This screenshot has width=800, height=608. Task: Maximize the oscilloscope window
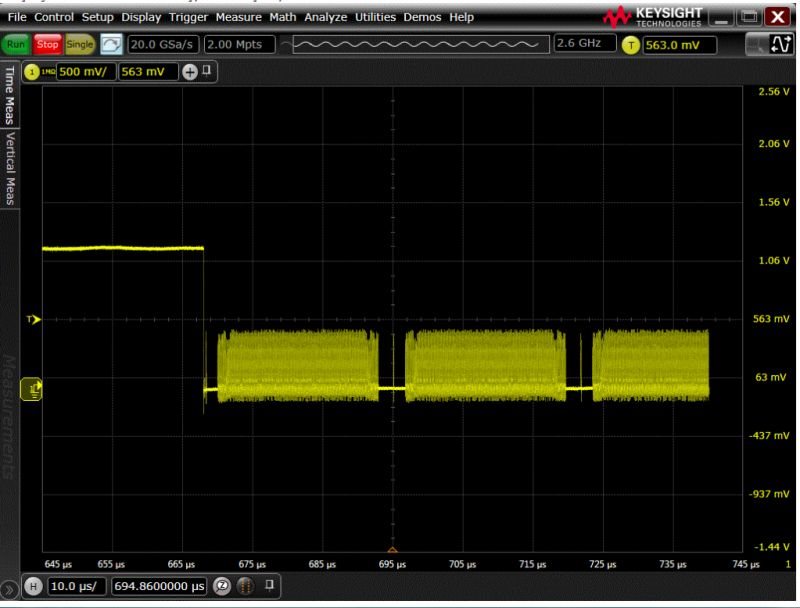pyautogui.click(x=749, y=17)
